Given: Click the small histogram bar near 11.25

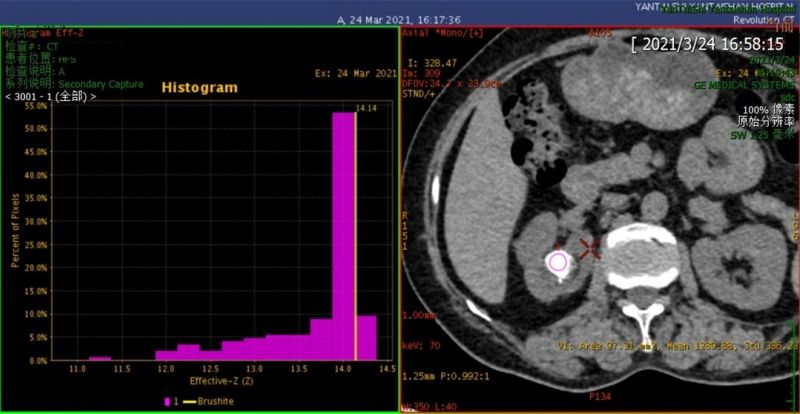Looking at the screenshot, I should [100, 358].
